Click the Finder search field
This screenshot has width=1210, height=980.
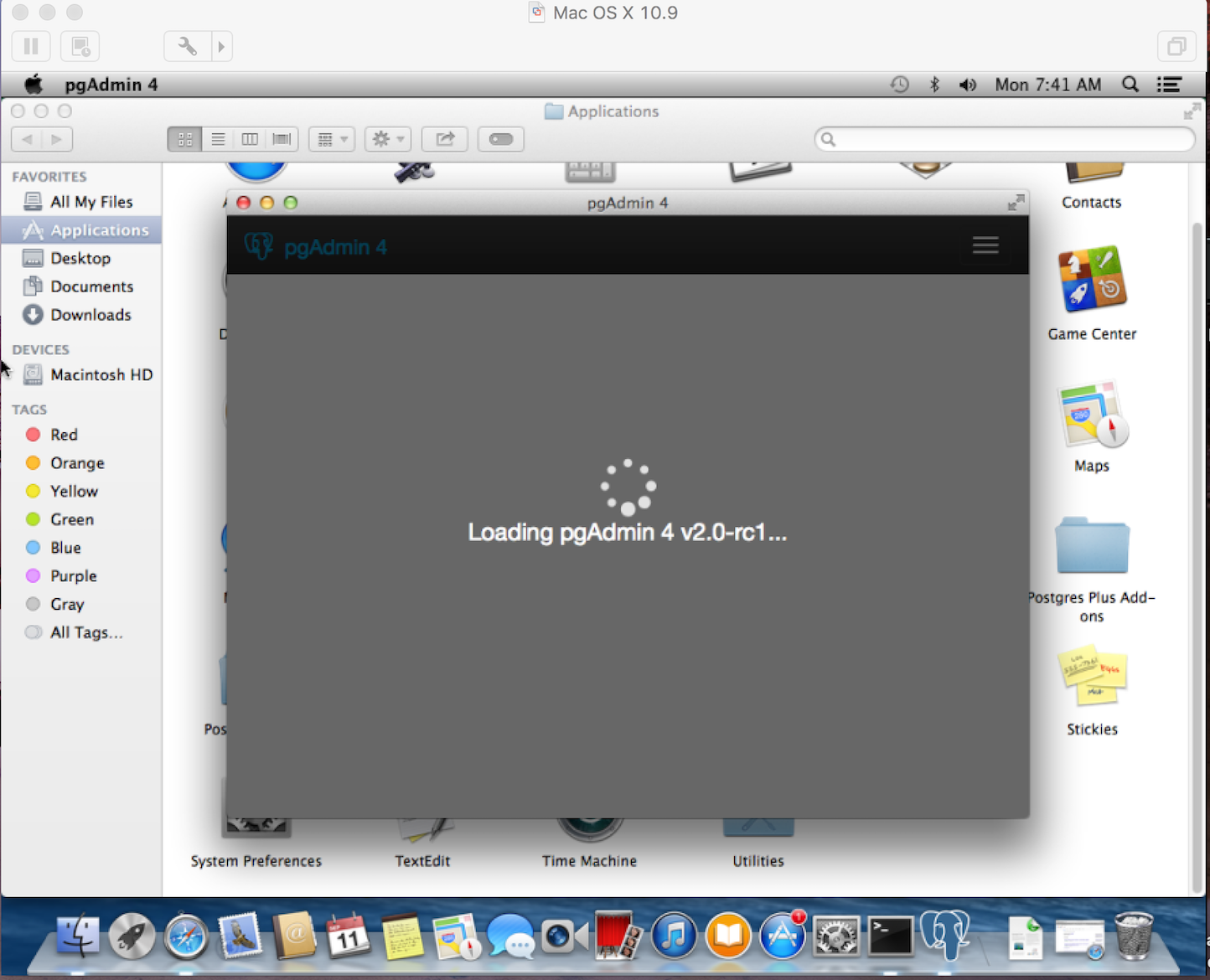pos(1004,139)
